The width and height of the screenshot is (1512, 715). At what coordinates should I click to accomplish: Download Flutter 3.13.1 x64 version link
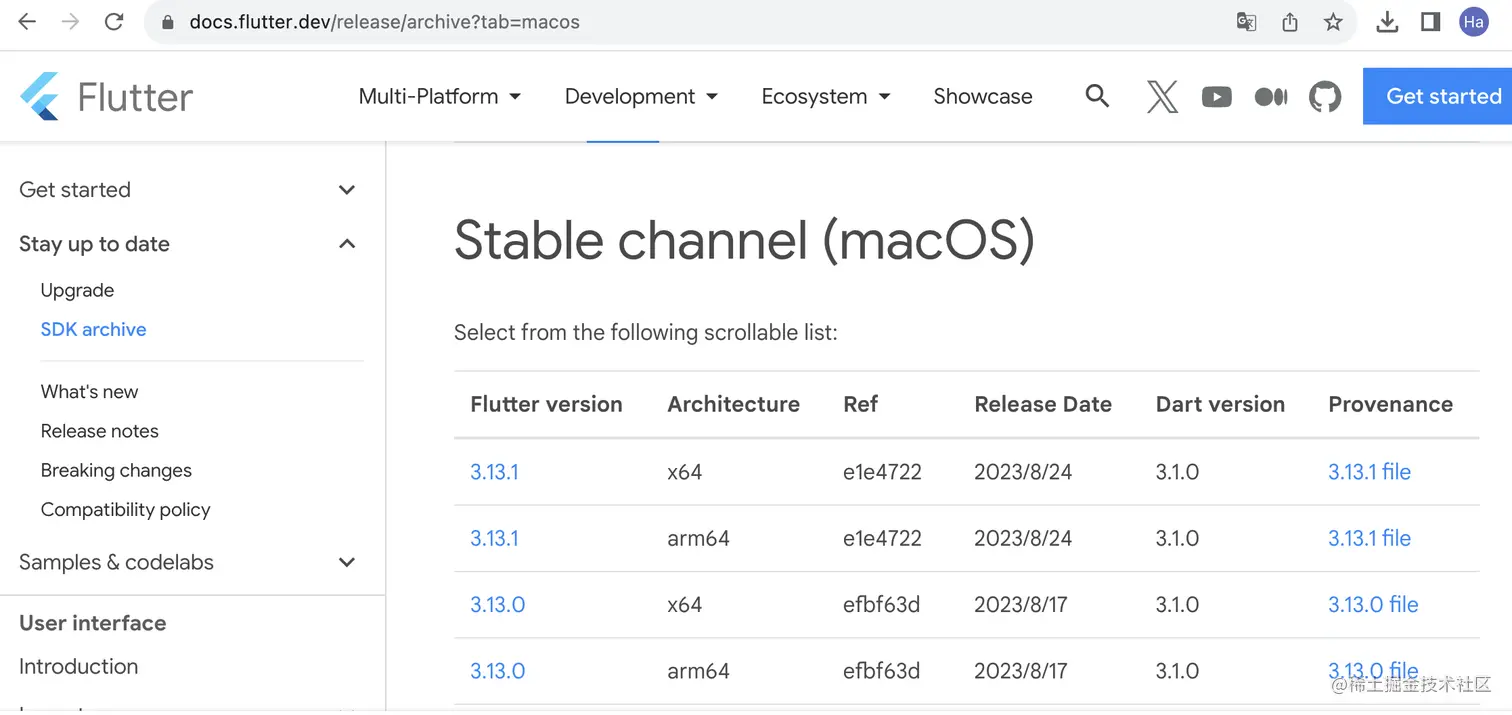[x=494, y=472]
